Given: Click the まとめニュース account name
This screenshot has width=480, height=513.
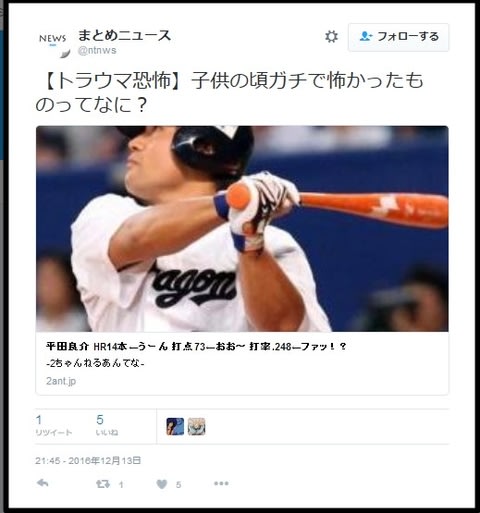Looking at the screenshot, I should pos(124,35).
